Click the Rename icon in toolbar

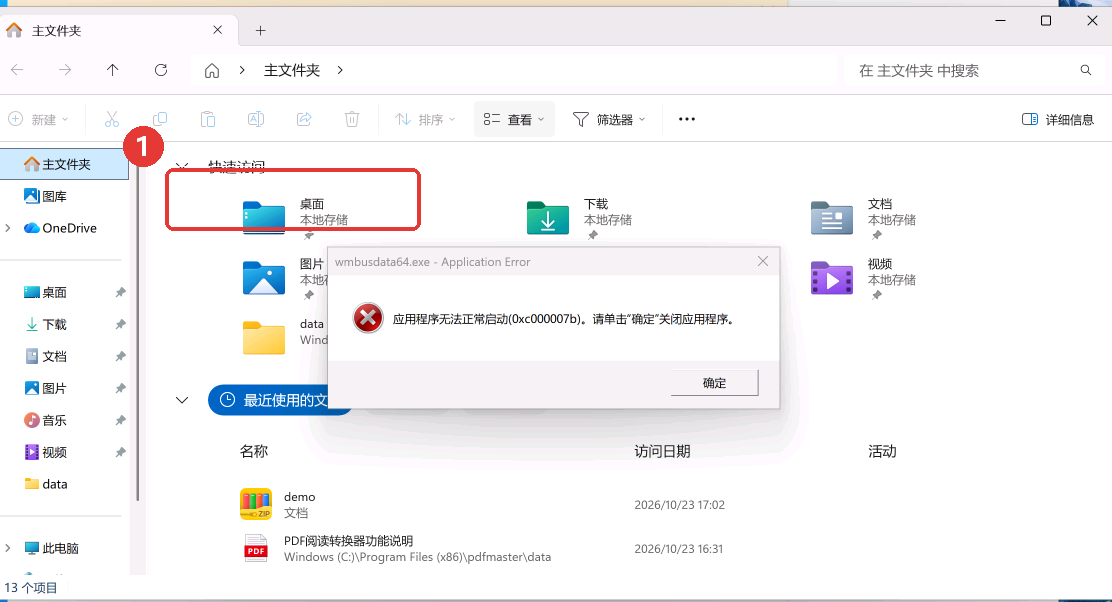point(256,119)
